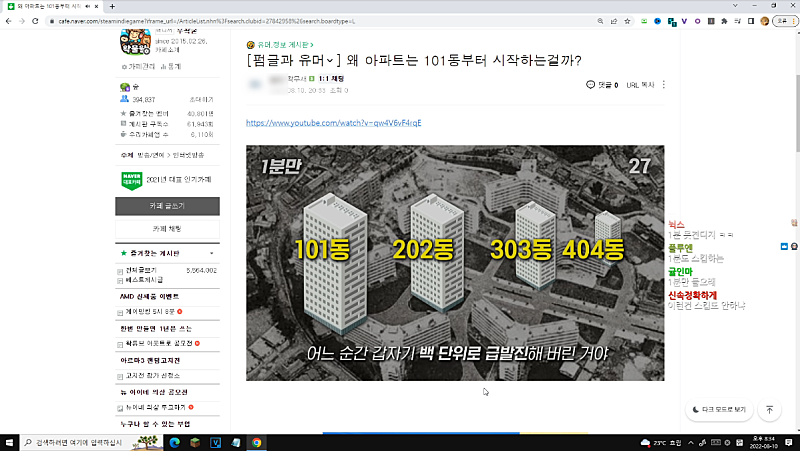Open Microsoft Edge from the taskbar

[x=173, y=442]
